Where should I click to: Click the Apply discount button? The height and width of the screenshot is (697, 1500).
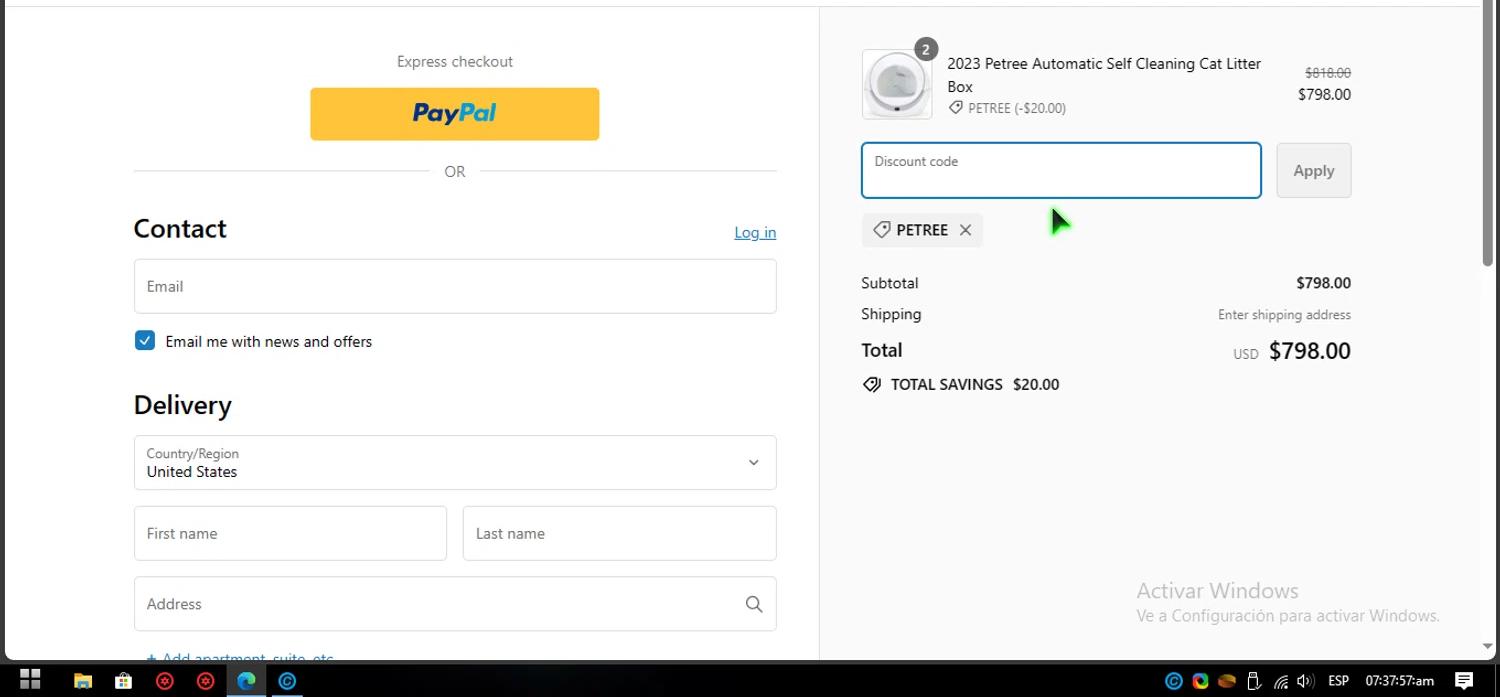(1313, 170)
